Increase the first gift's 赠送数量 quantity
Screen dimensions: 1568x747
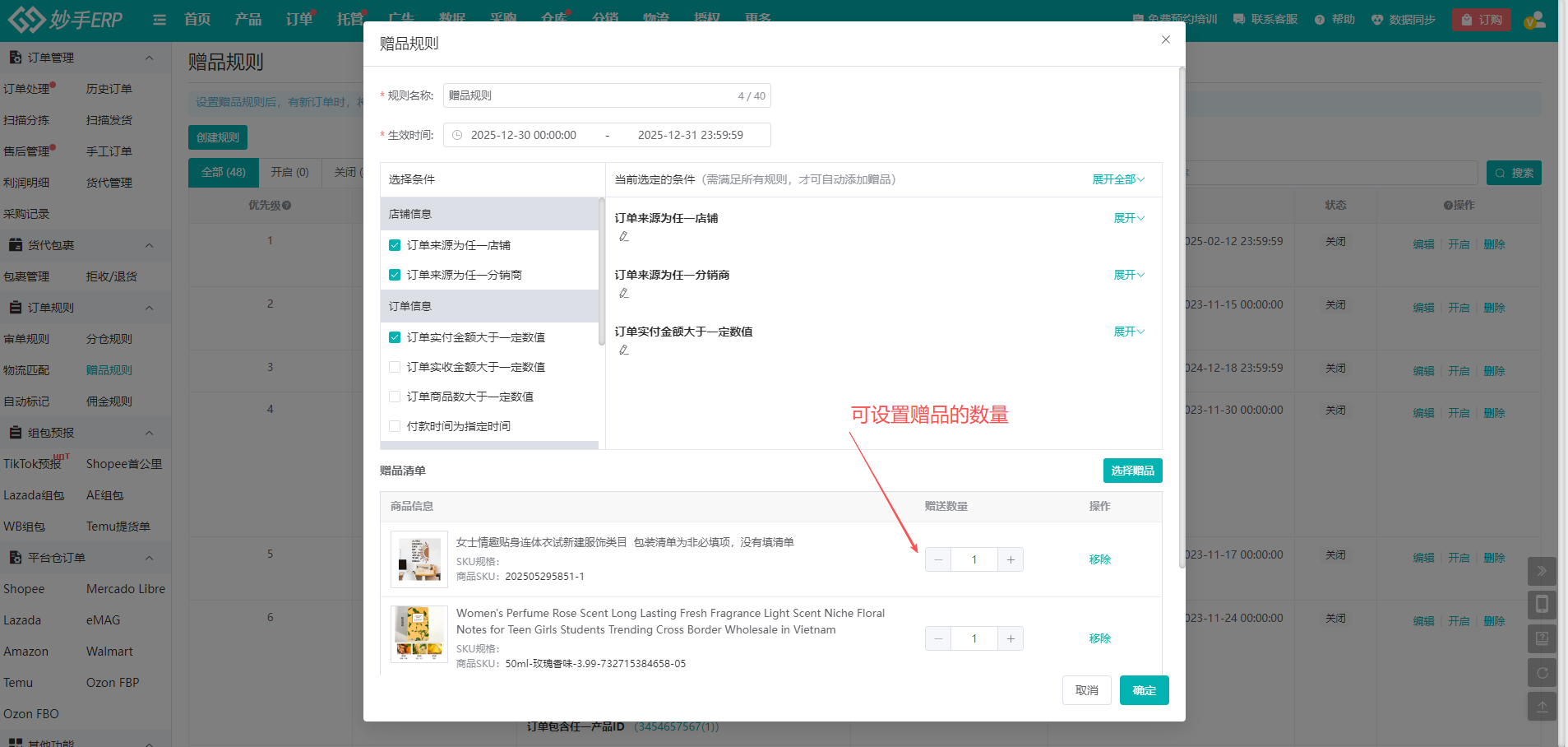click(x=1010, y=559)
